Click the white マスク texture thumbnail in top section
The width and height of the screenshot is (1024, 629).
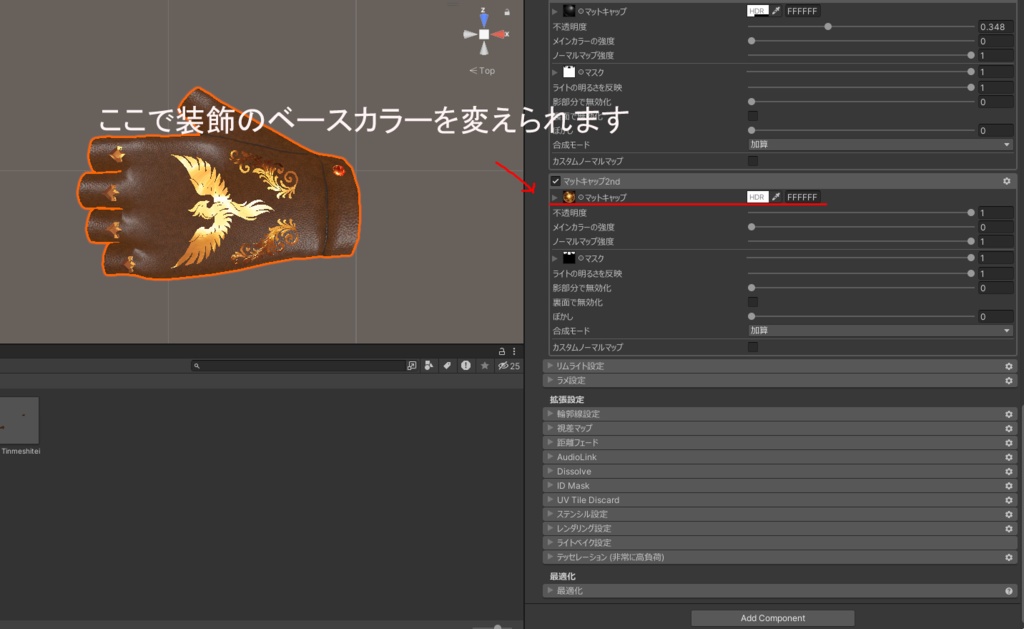569,72
